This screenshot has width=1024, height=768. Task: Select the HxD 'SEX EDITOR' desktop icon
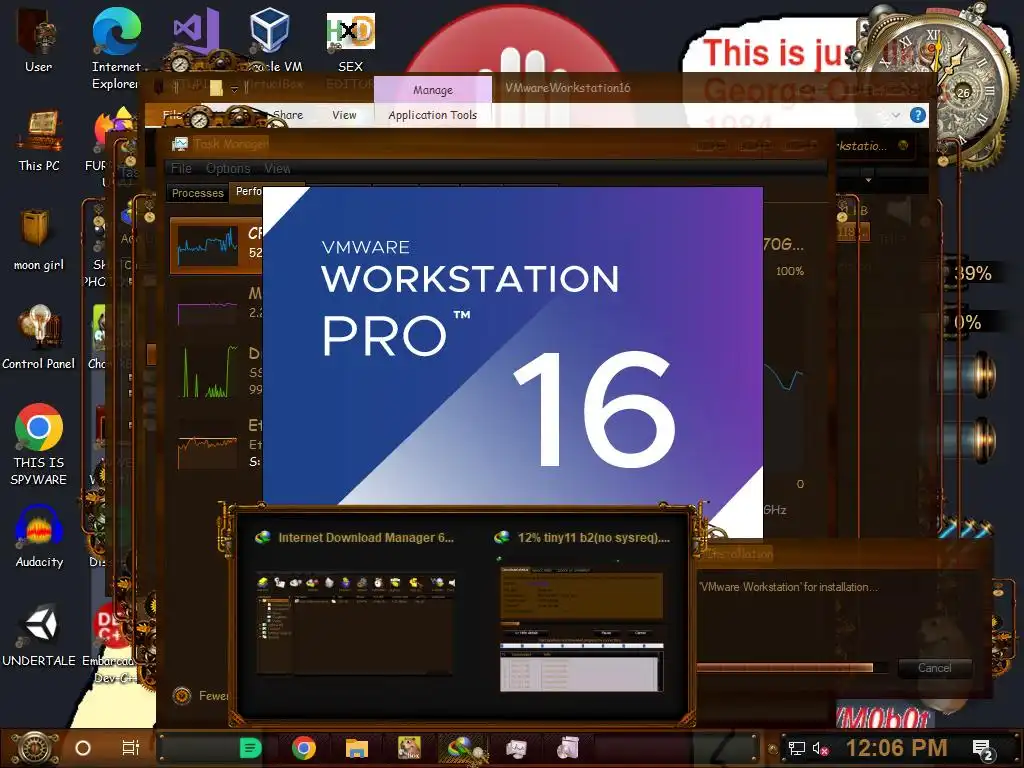(351, 39)
